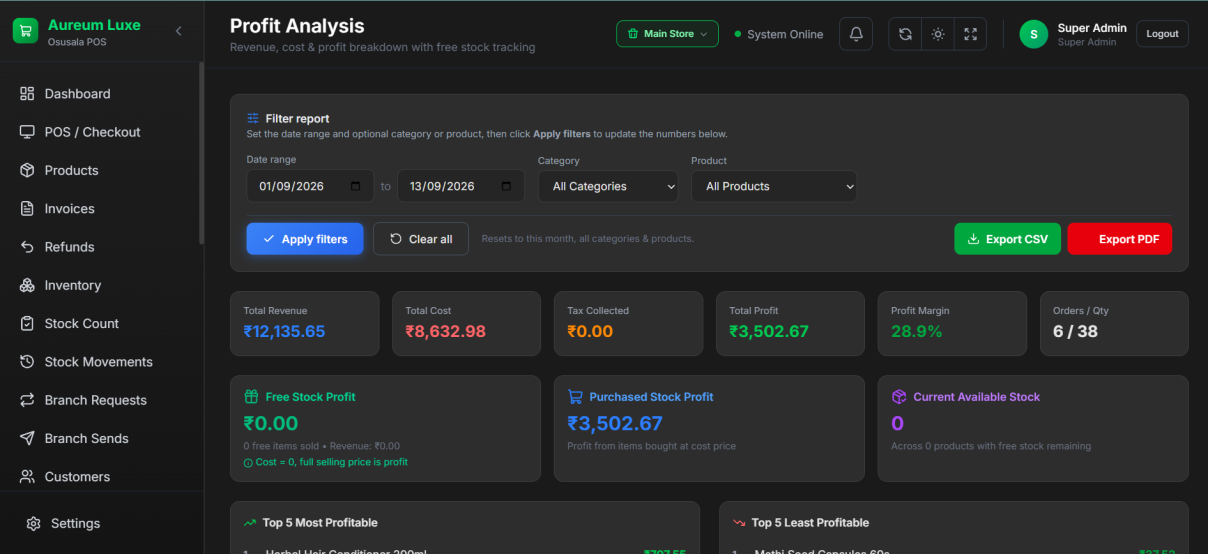Open calendar picker for start date 01/09/2026

[356, 186]
